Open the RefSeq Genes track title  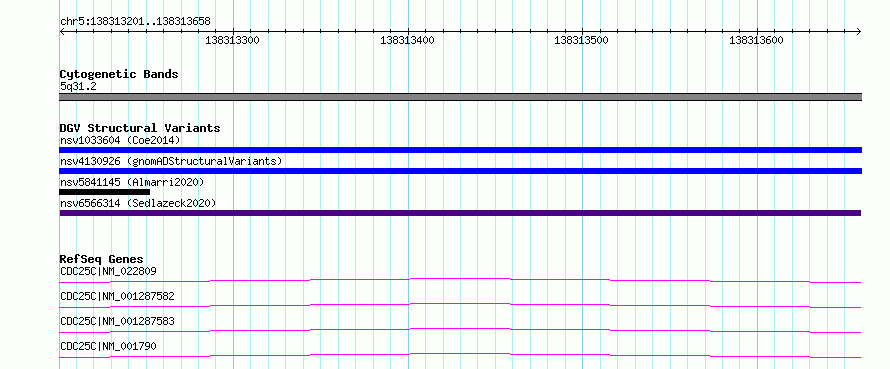tap(102, 259)
